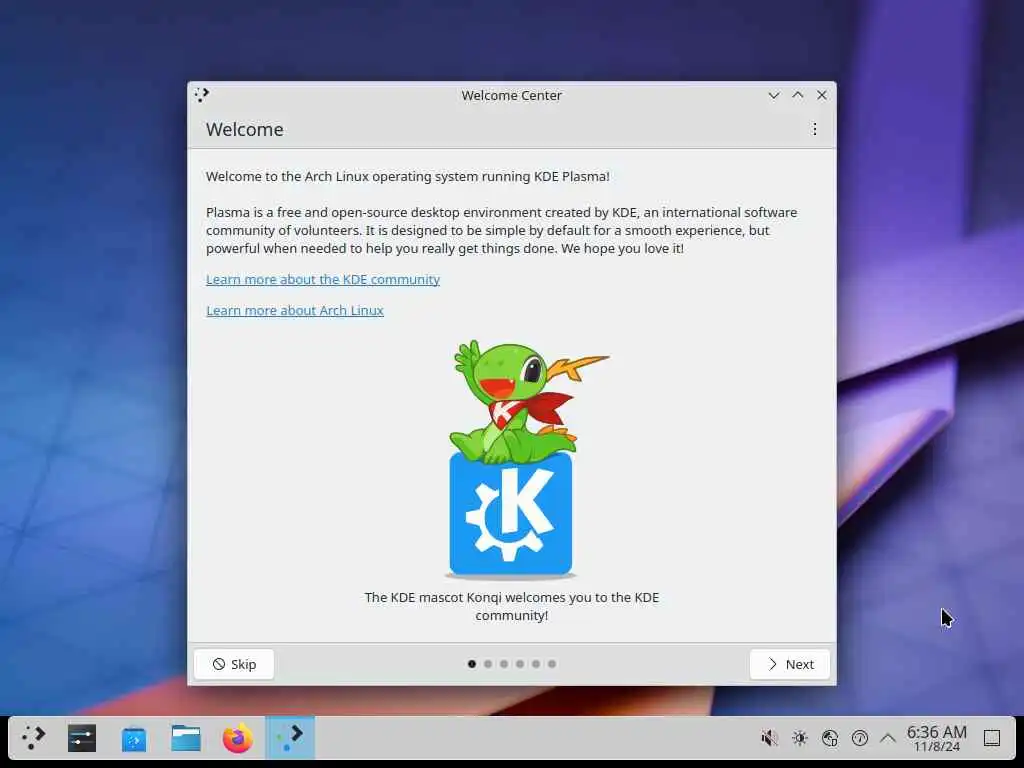Close the Welcome Center window
The image size is (1024, 768).
pos(822,95)
